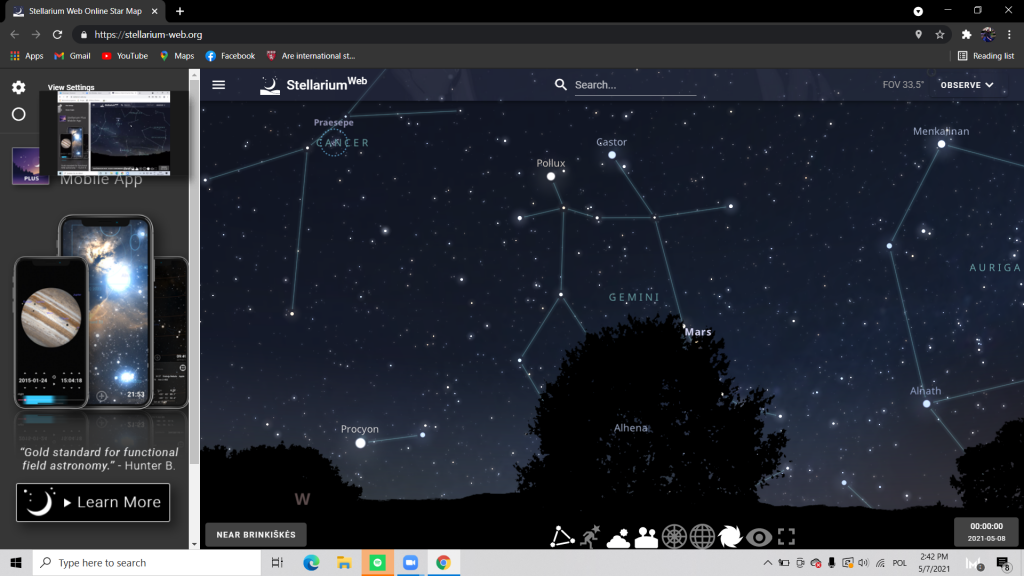The image size is (1024, 576).
Task: Expand the Observe dropdown
Action: click(x=967, y=85)
